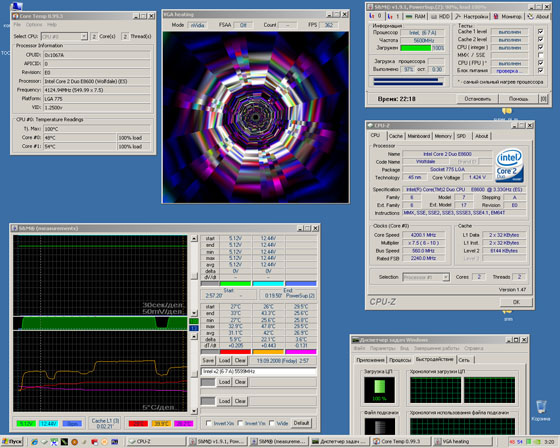Click the small bracket button beside Помощь
560x448 pixels.
pos(543,99)
